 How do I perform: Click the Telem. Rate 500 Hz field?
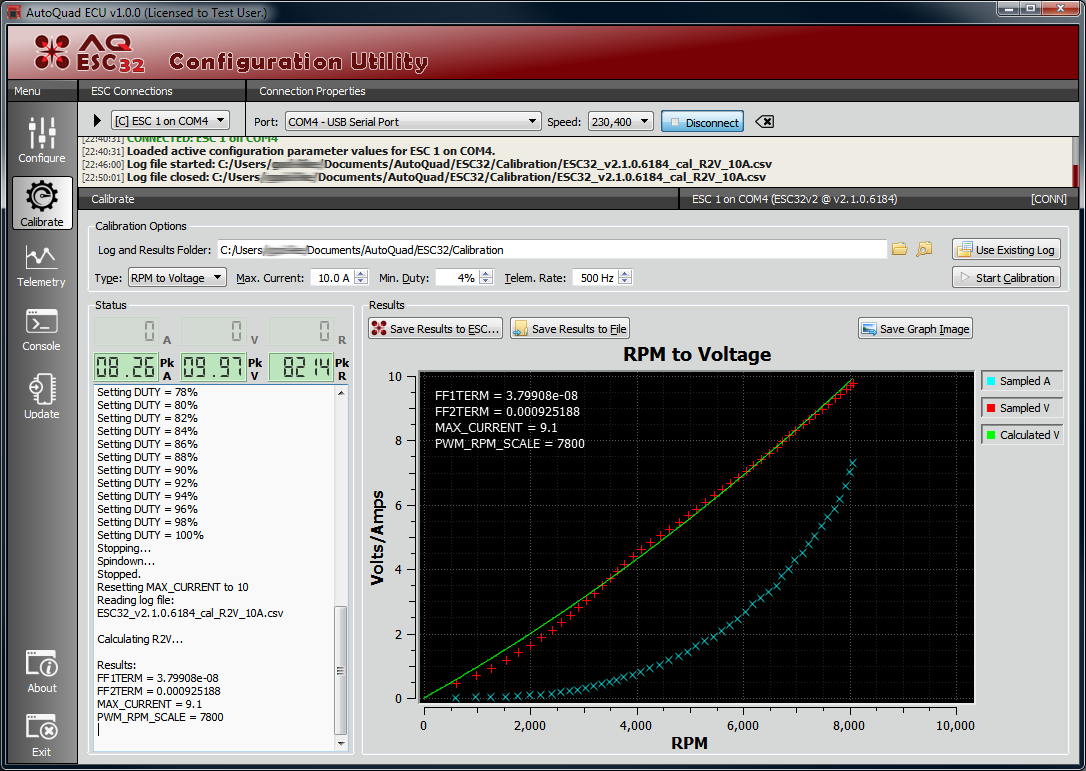[x=595, y=278]
